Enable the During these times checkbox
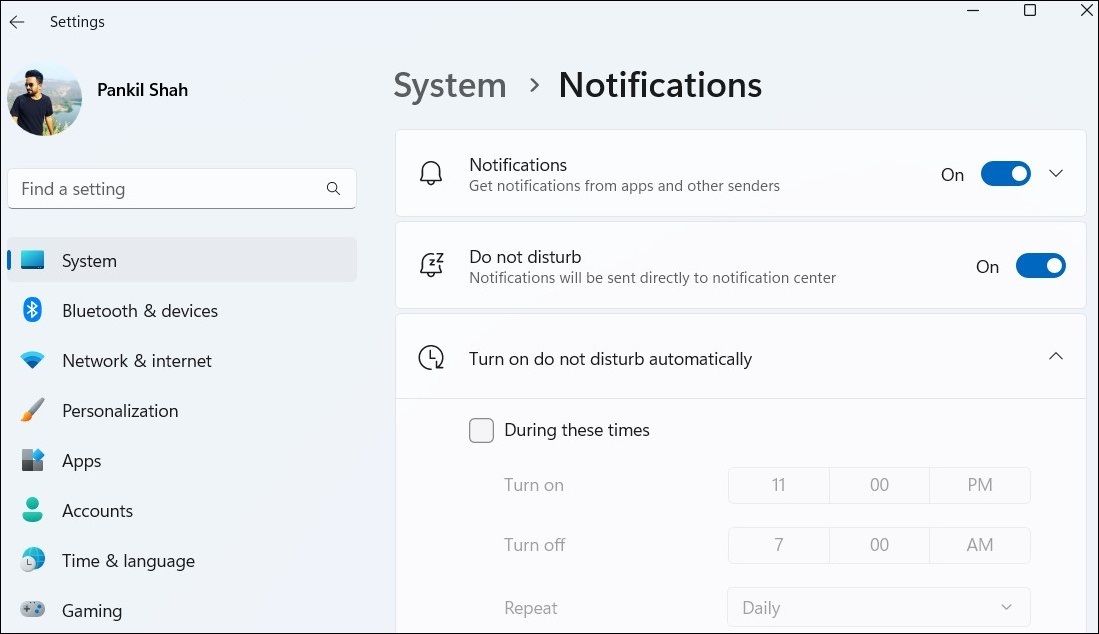1099x634 pixels. pyautogui.click(x=481, y=430)
